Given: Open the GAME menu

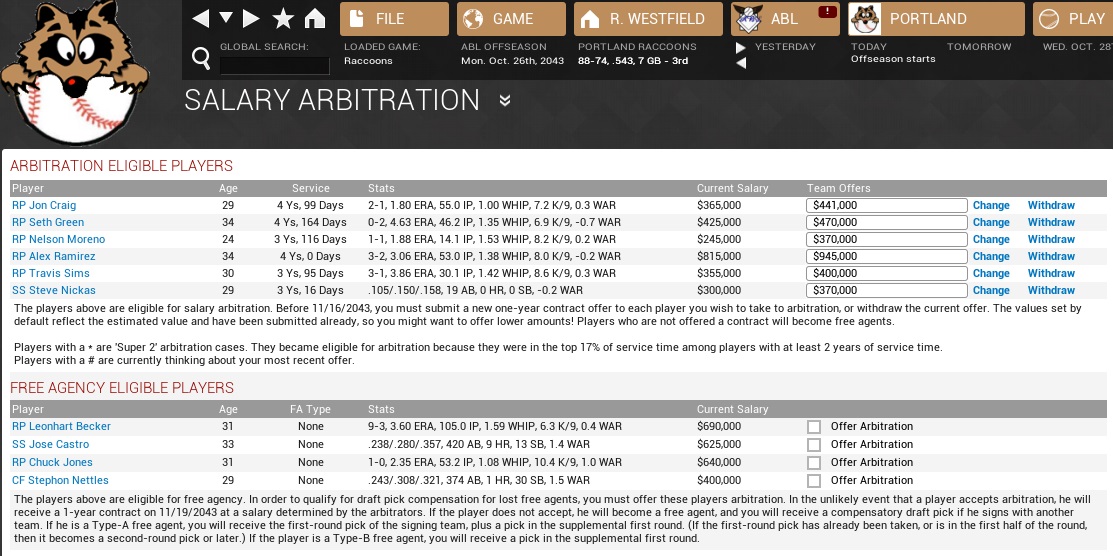Looking at the screenshot, I should tap(511, 19).
